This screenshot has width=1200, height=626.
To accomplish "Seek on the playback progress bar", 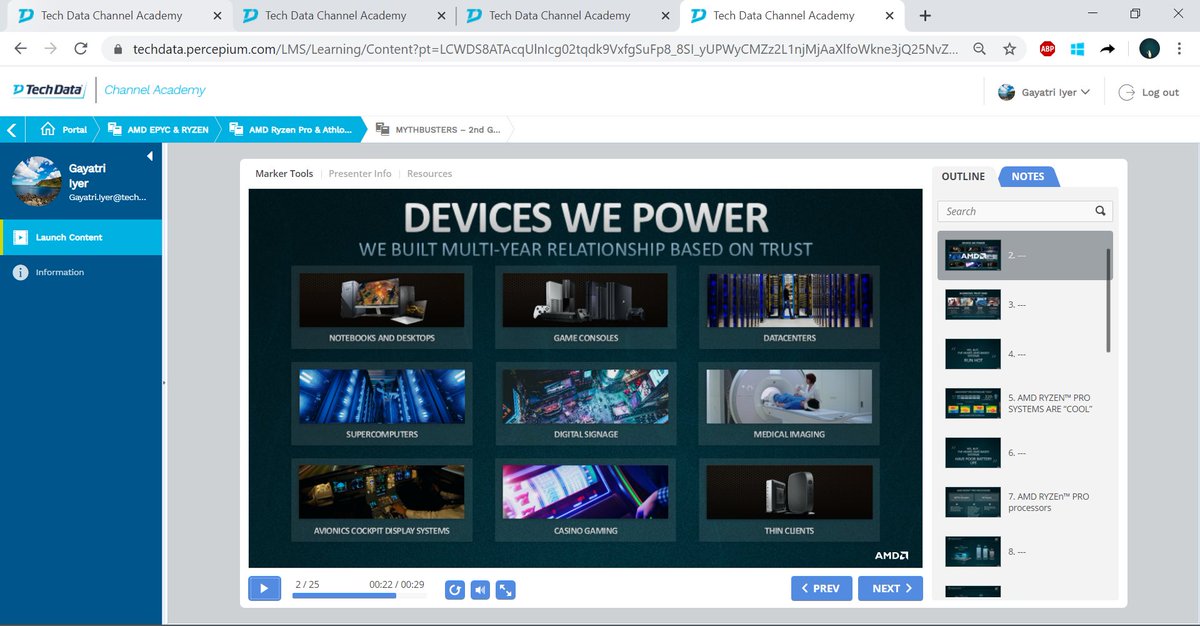I will 359,596.
